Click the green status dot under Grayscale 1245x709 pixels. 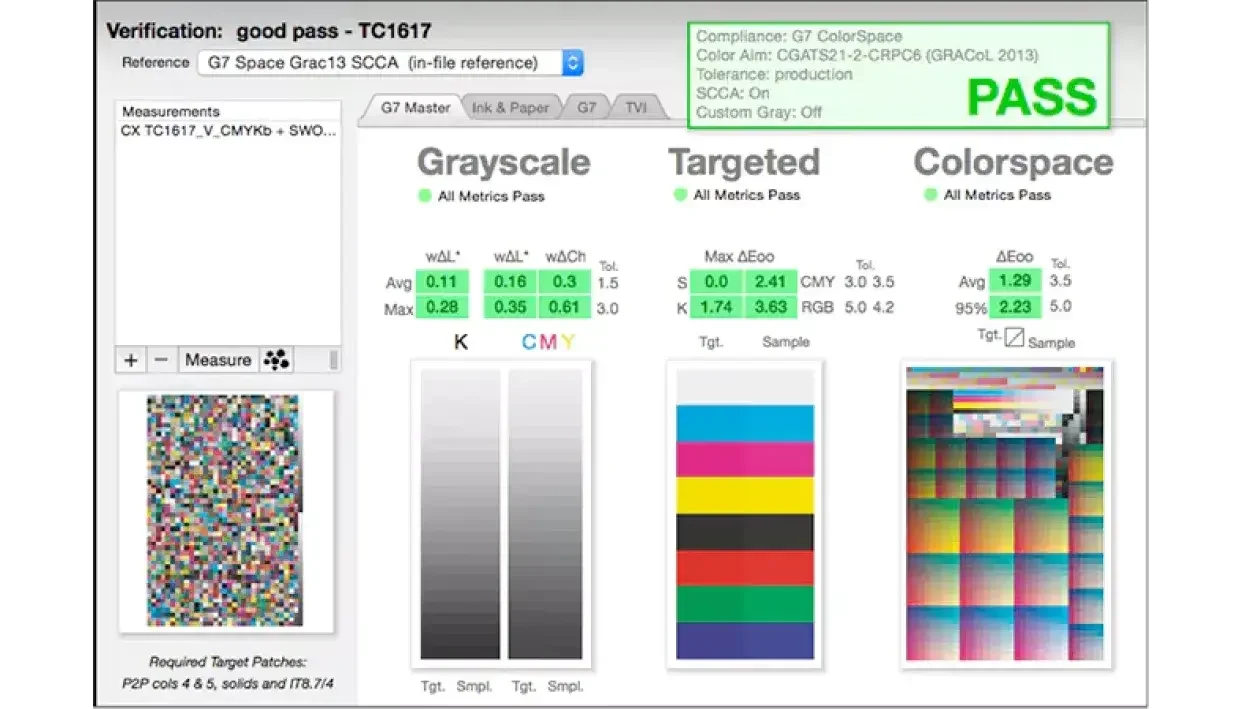[x=425, y=196]
